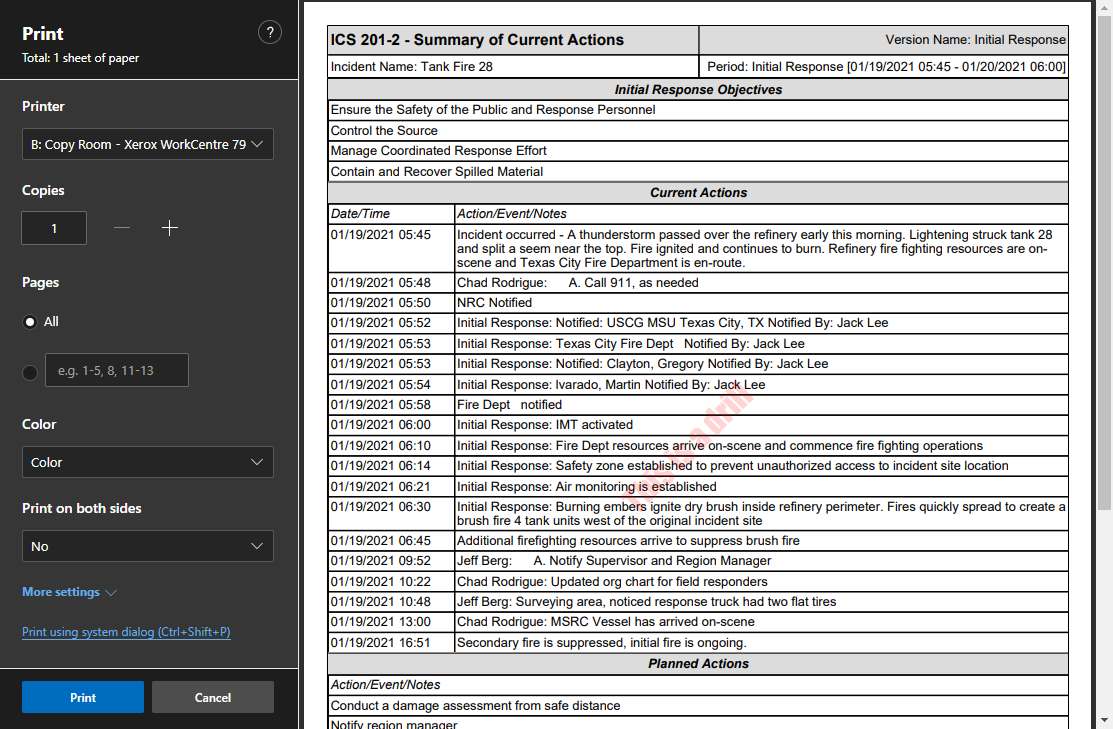Image resolution: width=1113 pixels, height=729 pixels.
Task: Click 'Contain and Recover Spilled Material' row
Action: coord(698,172)
